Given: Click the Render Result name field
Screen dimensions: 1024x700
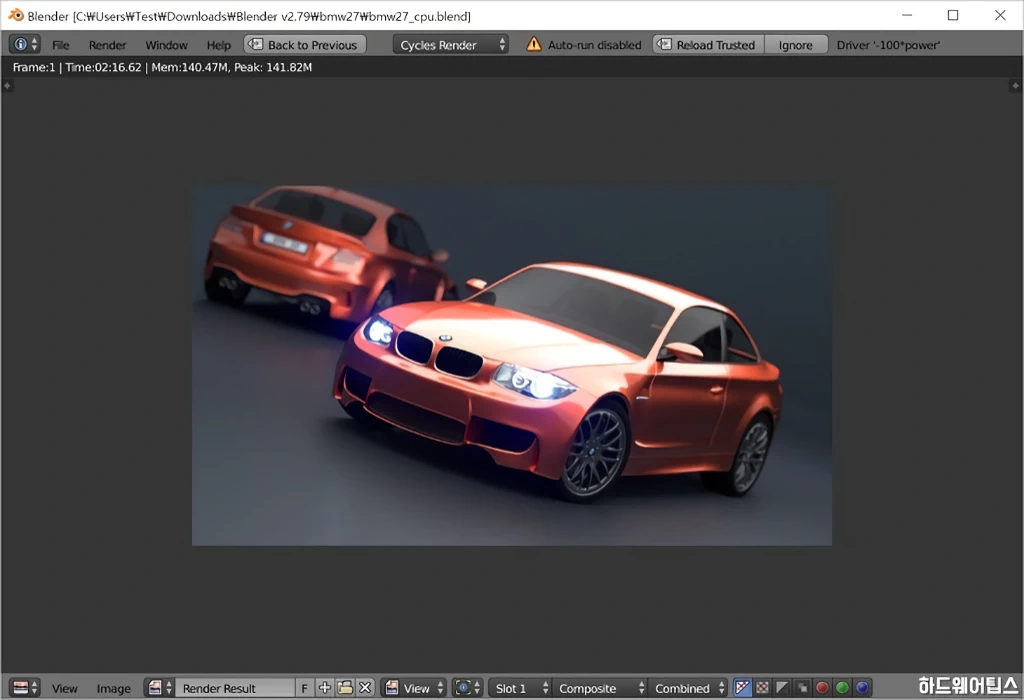Looking at the screenshot, I should 235,688.
